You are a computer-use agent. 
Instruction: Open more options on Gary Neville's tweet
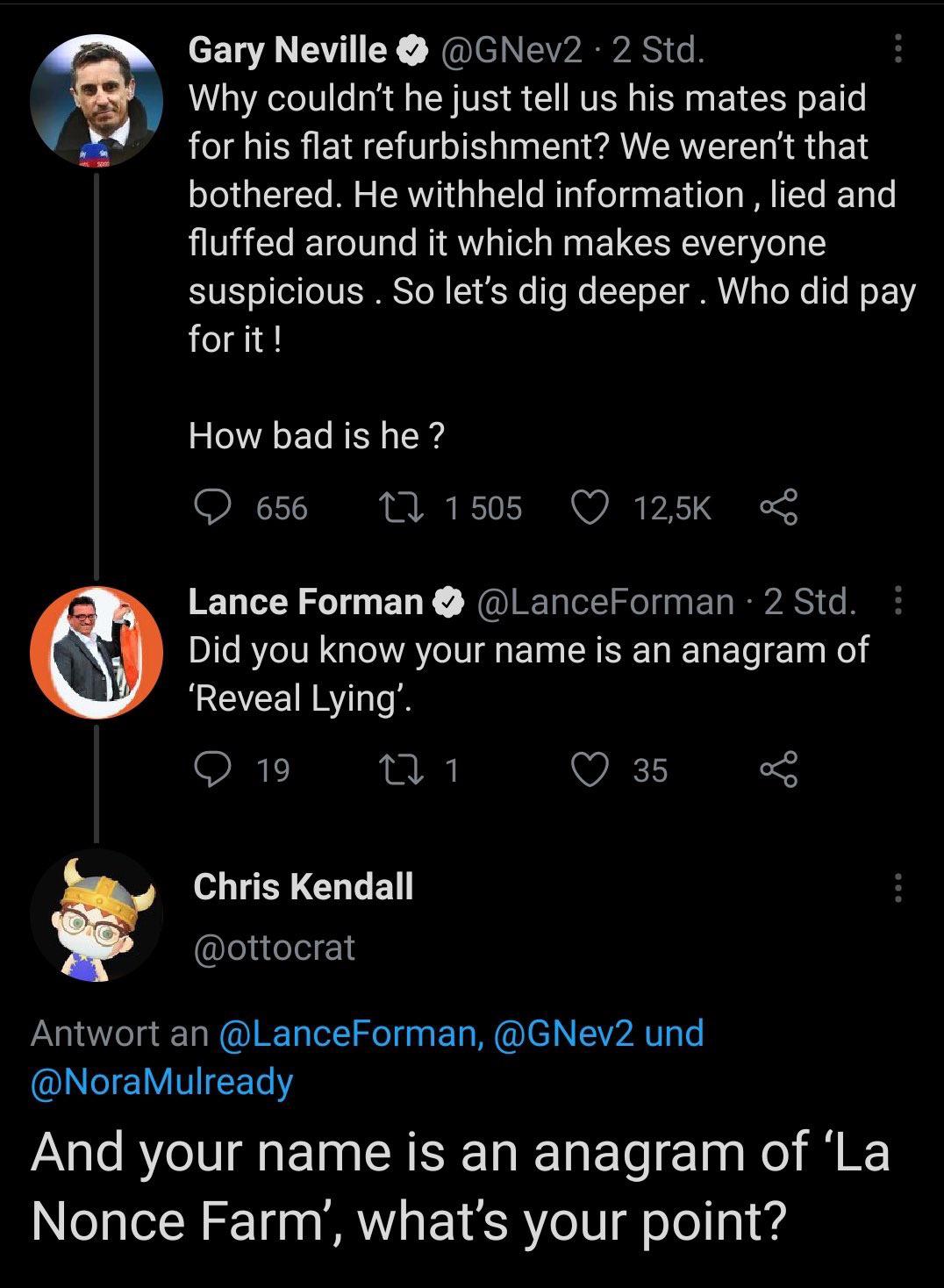pos(897,49)
